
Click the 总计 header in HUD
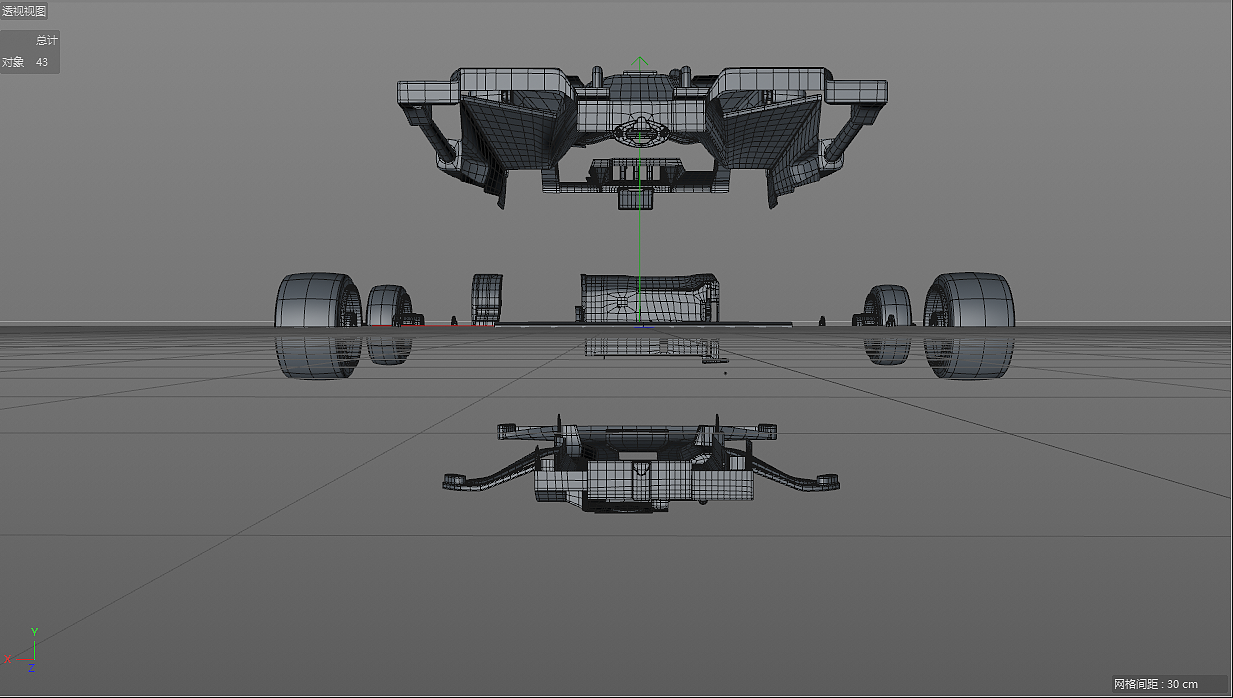pyautogui.click(x=47, y=40)
